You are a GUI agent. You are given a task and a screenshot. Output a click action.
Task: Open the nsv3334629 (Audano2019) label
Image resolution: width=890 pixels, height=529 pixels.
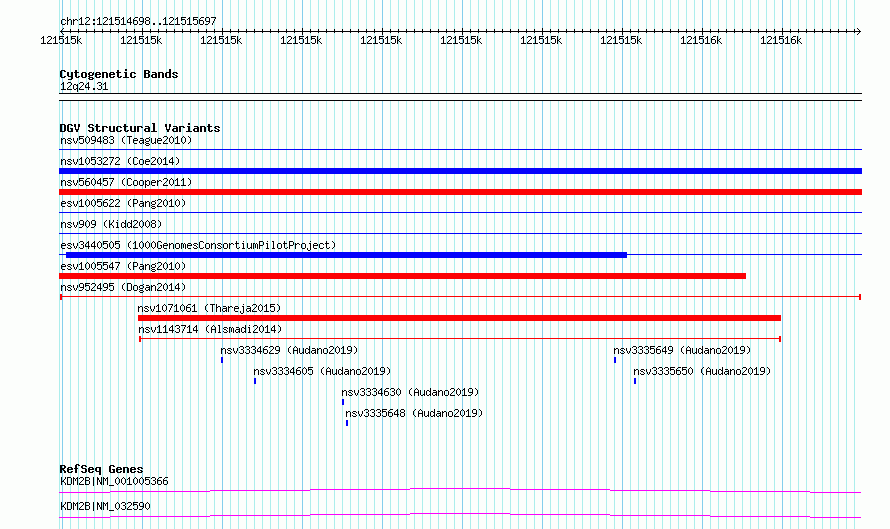(x=289, y=350)
